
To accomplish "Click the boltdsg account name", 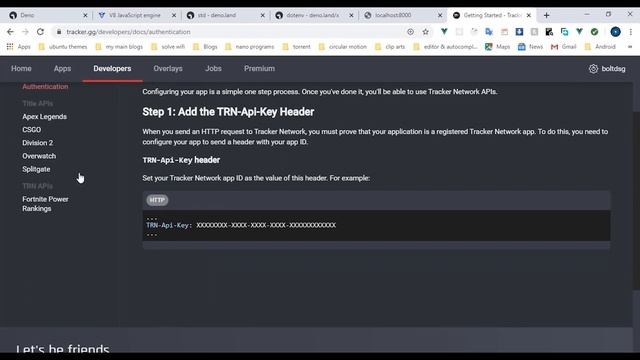I will [613, 69].
